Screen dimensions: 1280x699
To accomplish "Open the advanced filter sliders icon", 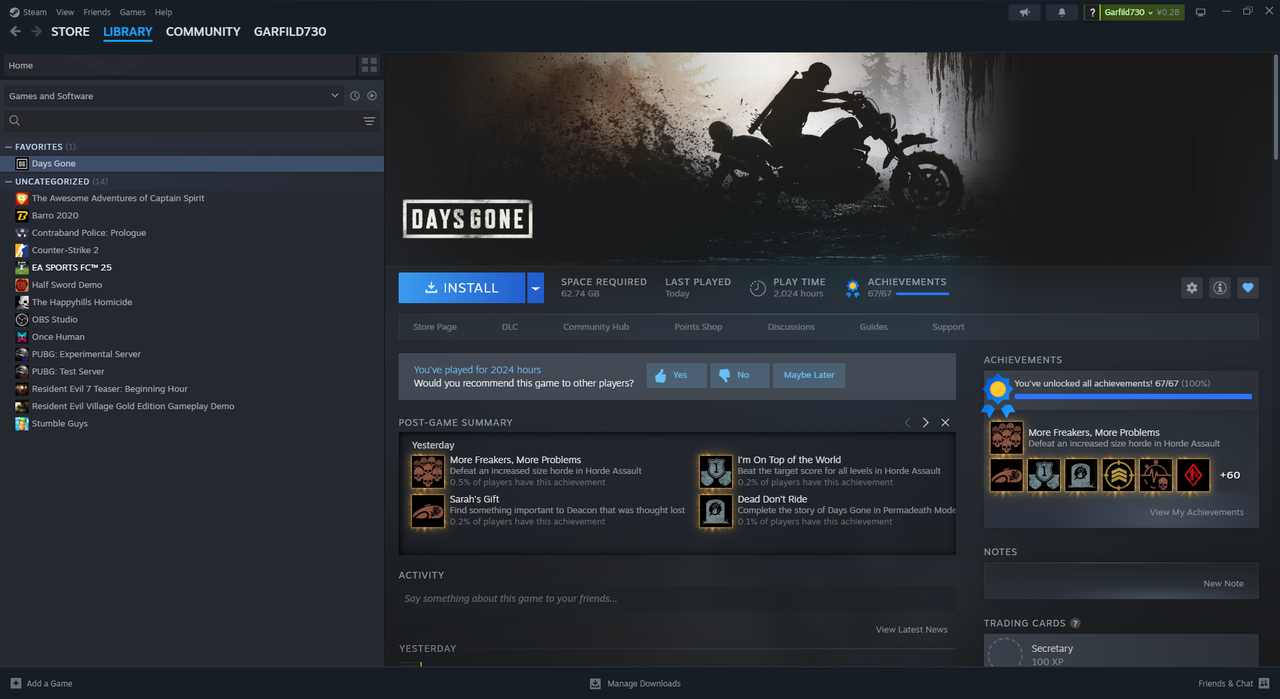I will click(x=369, y=121).
